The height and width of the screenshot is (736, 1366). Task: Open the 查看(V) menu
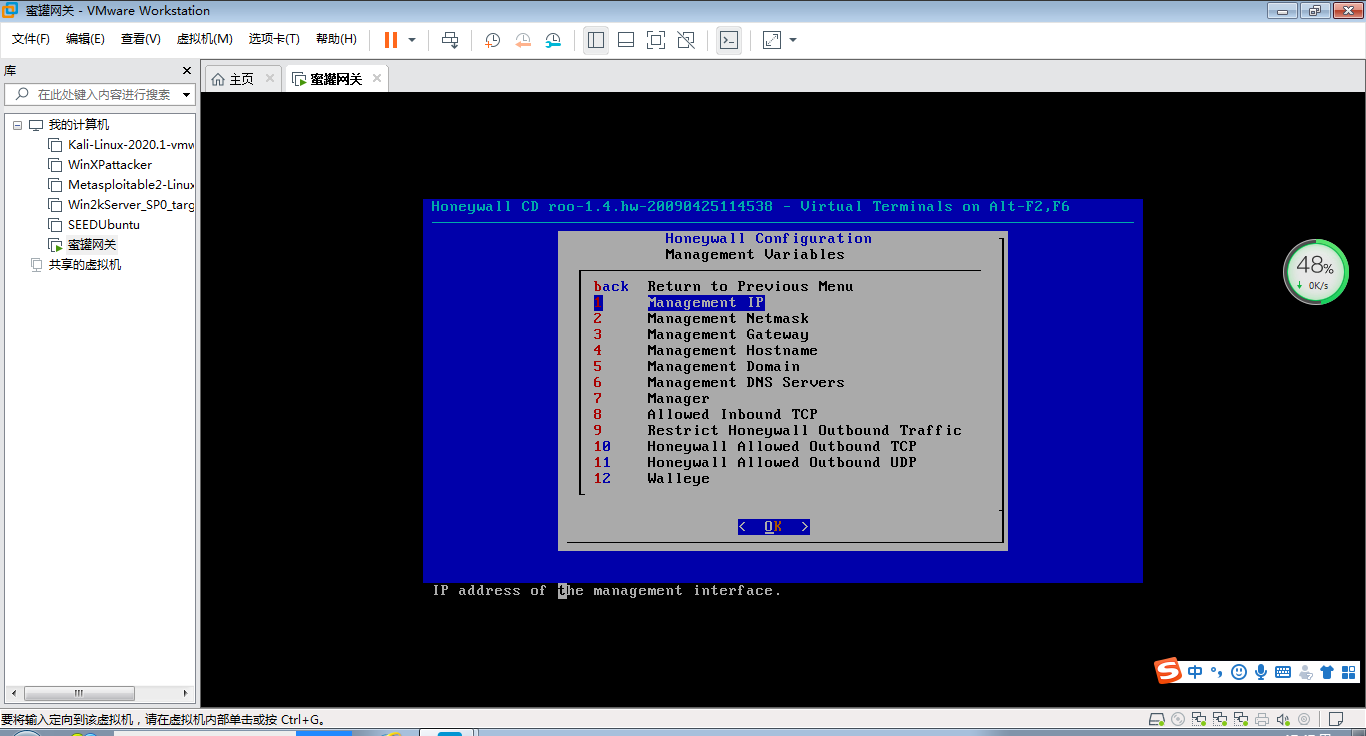click(x=141, y=39)
